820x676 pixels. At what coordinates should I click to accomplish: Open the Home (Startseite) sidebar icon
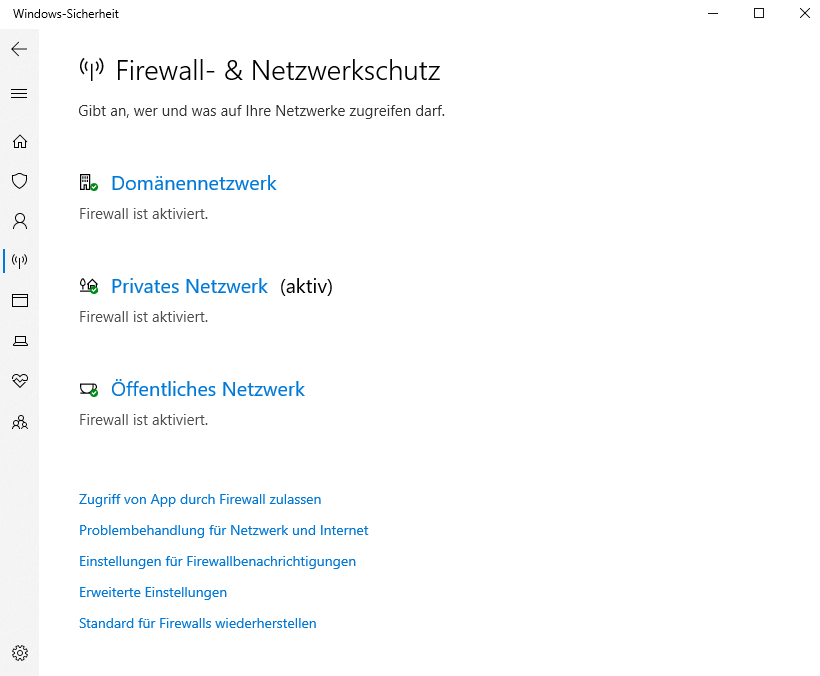coord(20,142)
